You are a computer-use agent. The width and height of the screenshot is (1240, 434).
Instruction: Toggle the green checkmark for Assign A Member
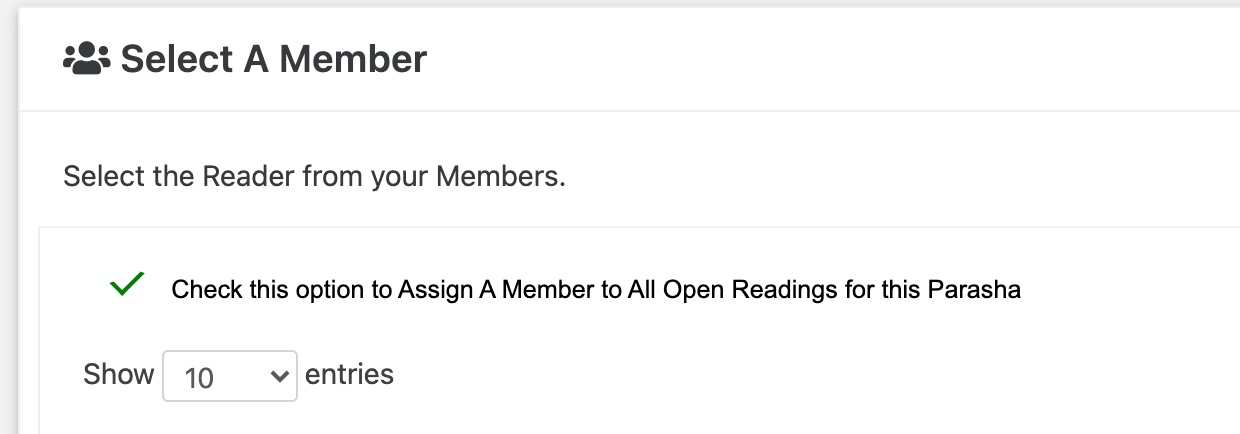pyautogui.click(x=127, y=286)
